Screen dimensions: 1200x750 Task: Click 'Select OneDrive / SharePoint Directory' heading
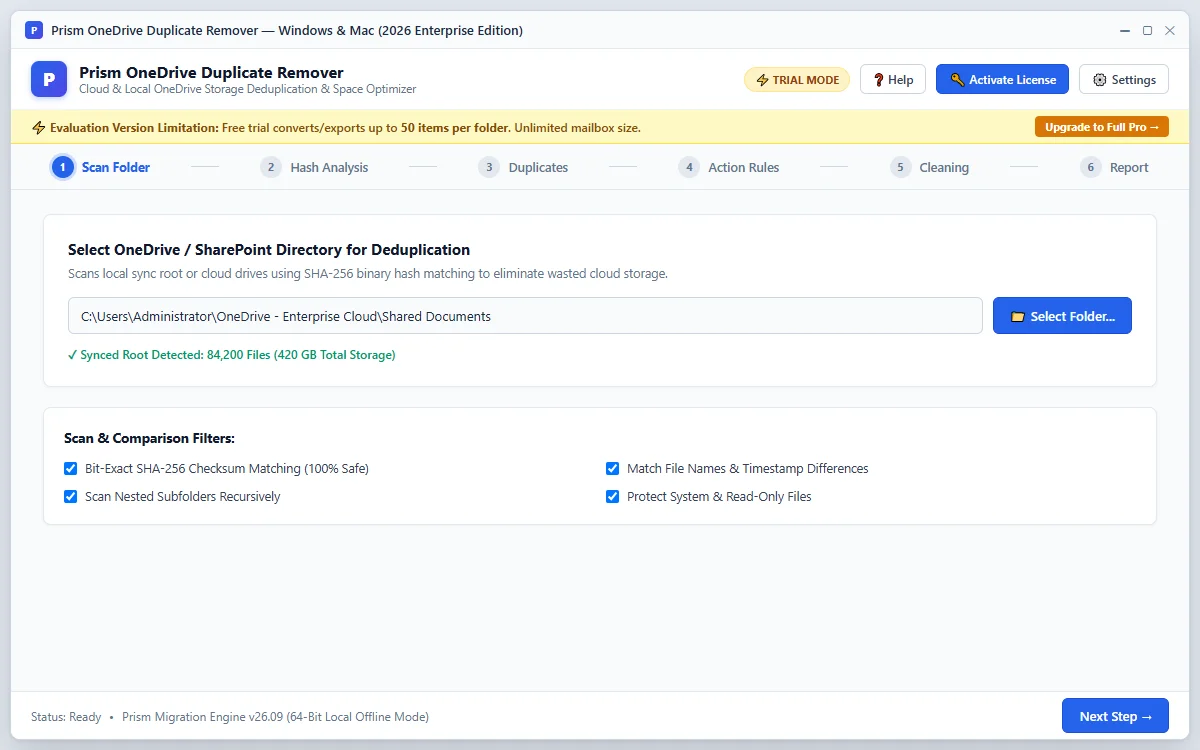click(x=269, y=250)
